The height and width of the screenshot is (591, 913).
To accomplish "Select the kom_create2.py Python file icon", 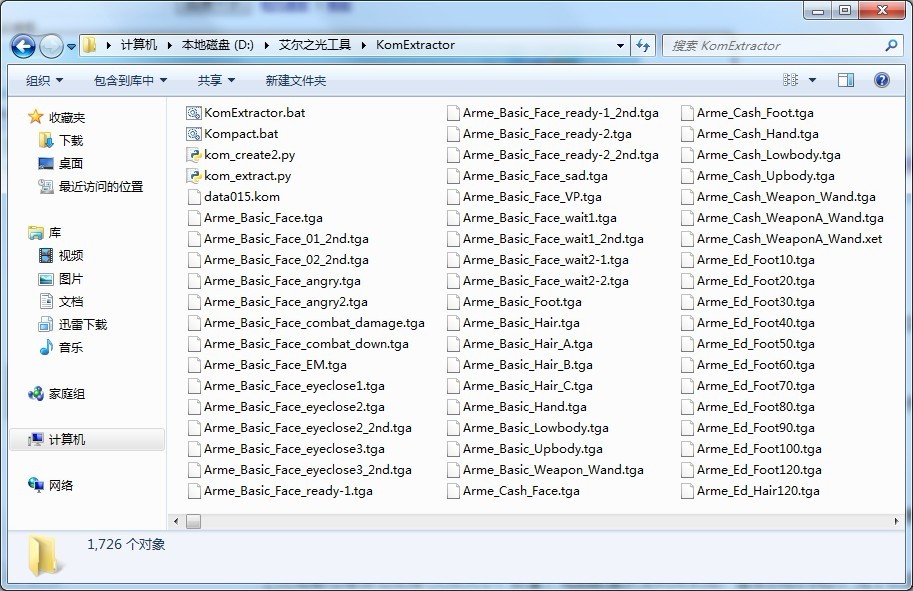I will pyautogui.click(x=194, y=155).
